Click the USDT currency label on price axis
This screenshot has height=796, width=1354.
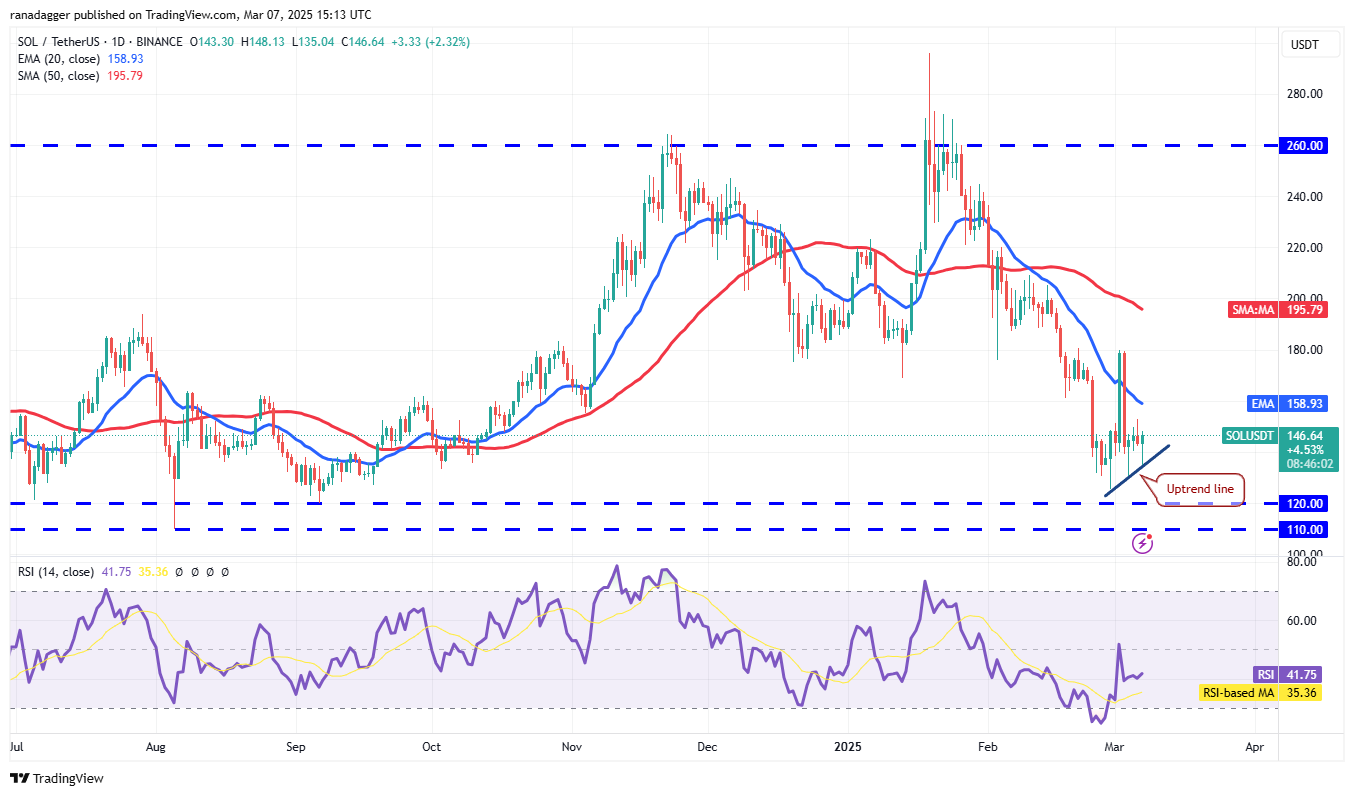point(1305,45)
